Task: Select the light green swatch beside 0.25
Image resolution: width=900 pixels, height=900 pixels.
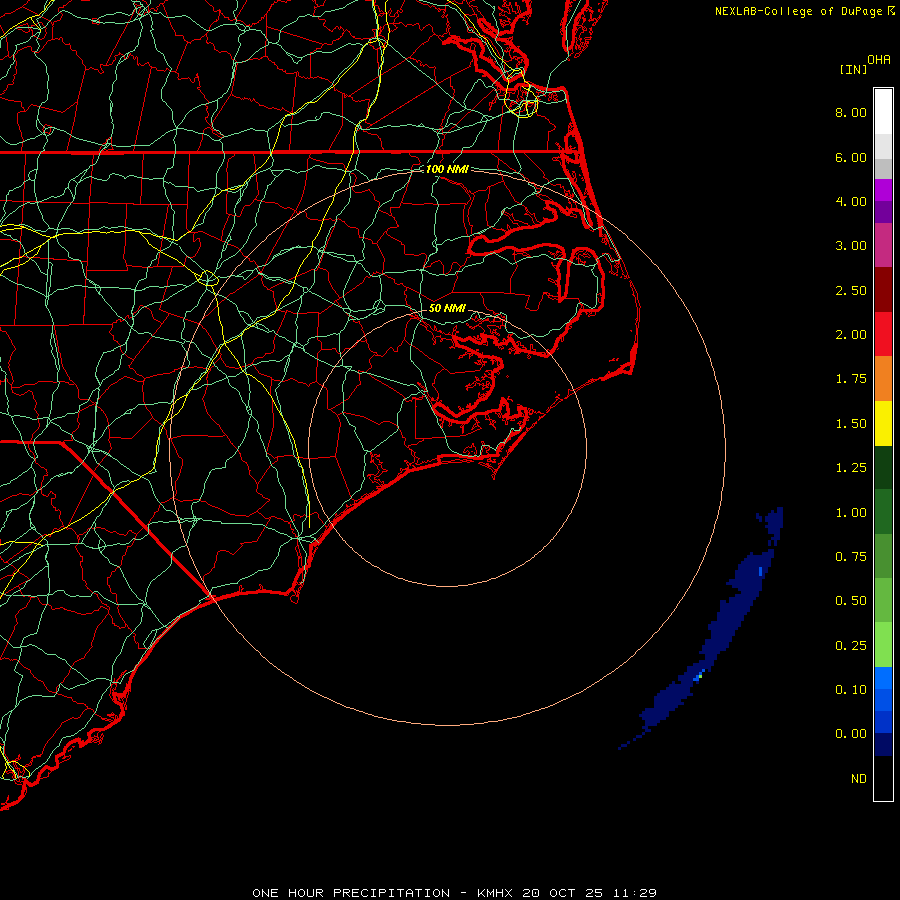Action: (883, 645)
